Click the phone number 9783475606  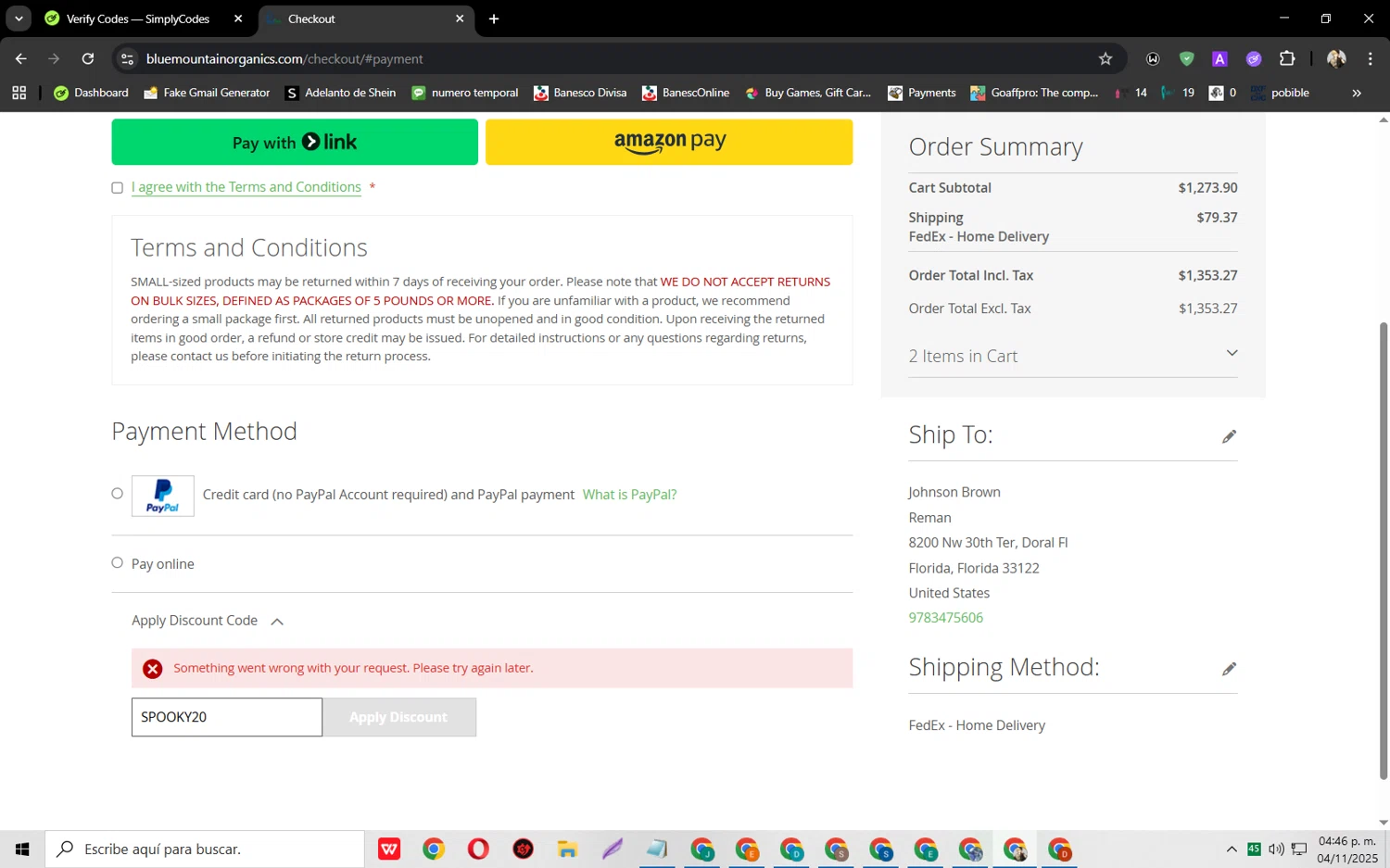[946, 618]
